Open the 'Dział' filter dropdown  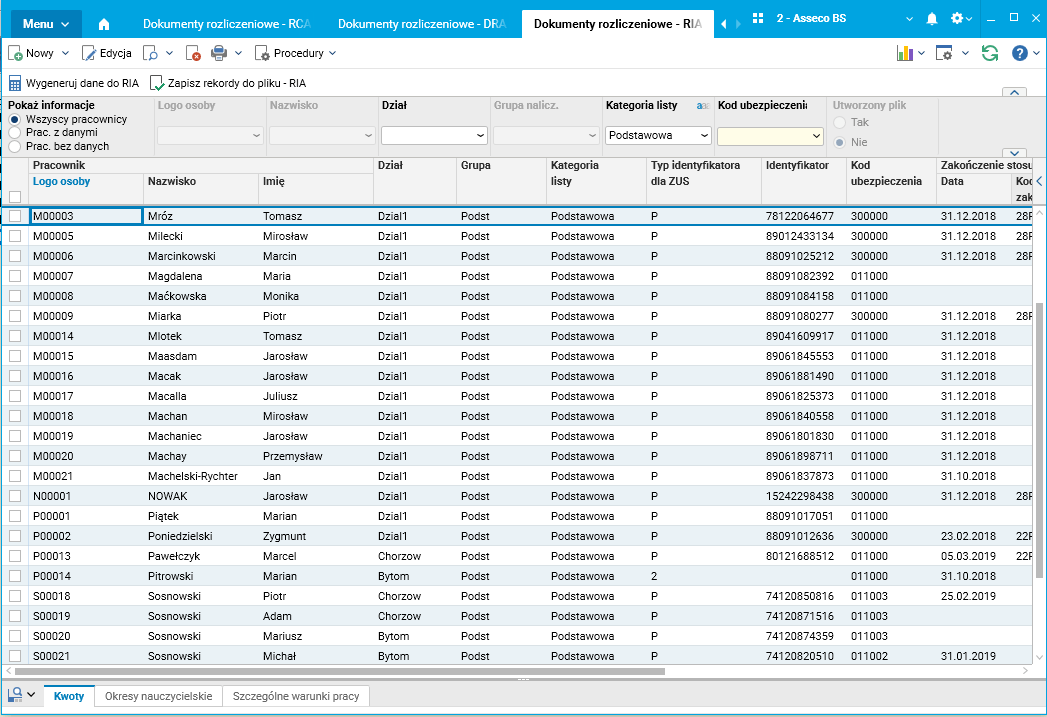coord(434,135)
